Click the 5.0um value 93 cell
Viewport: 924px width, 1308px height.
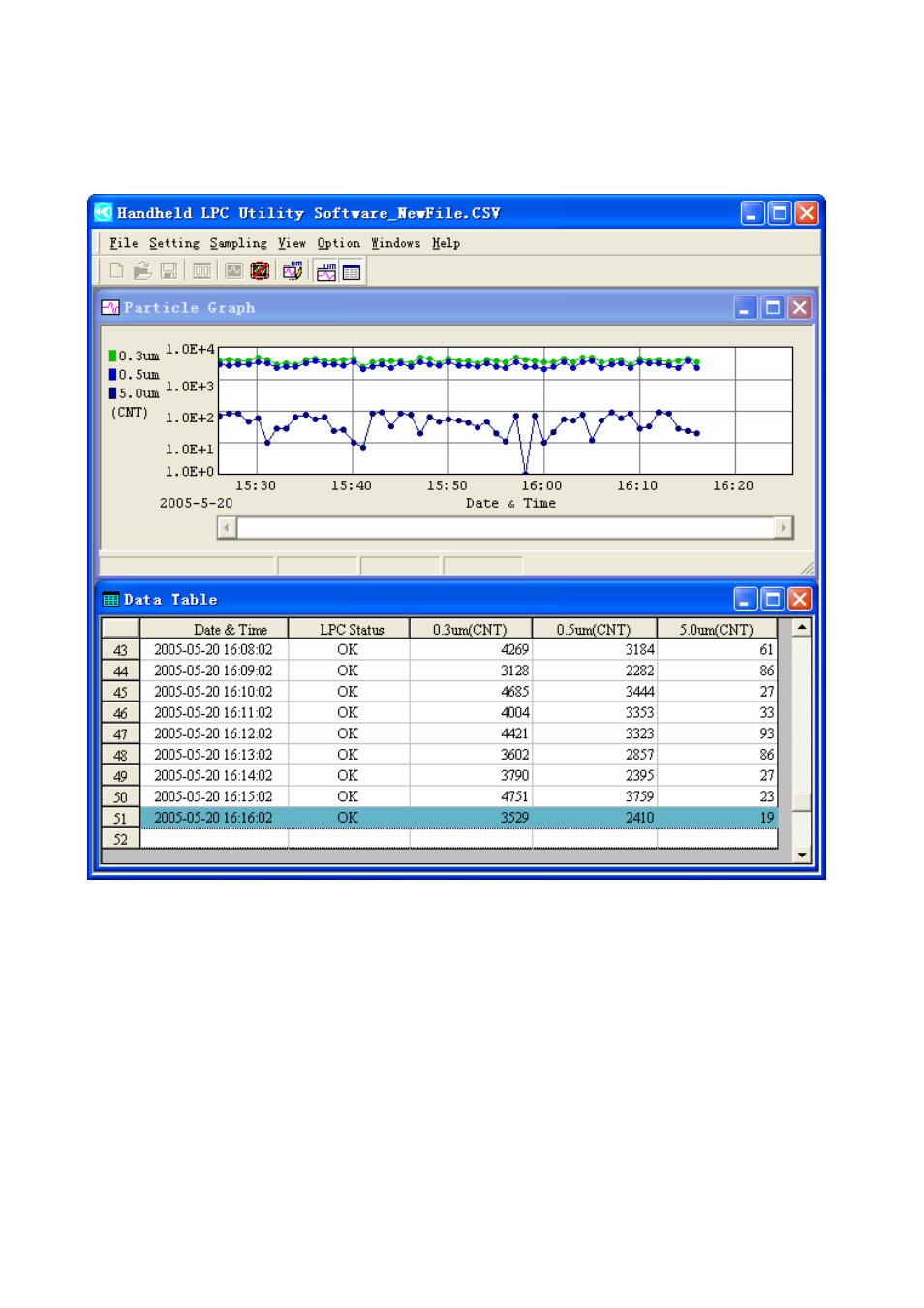[x=717, y=733]
